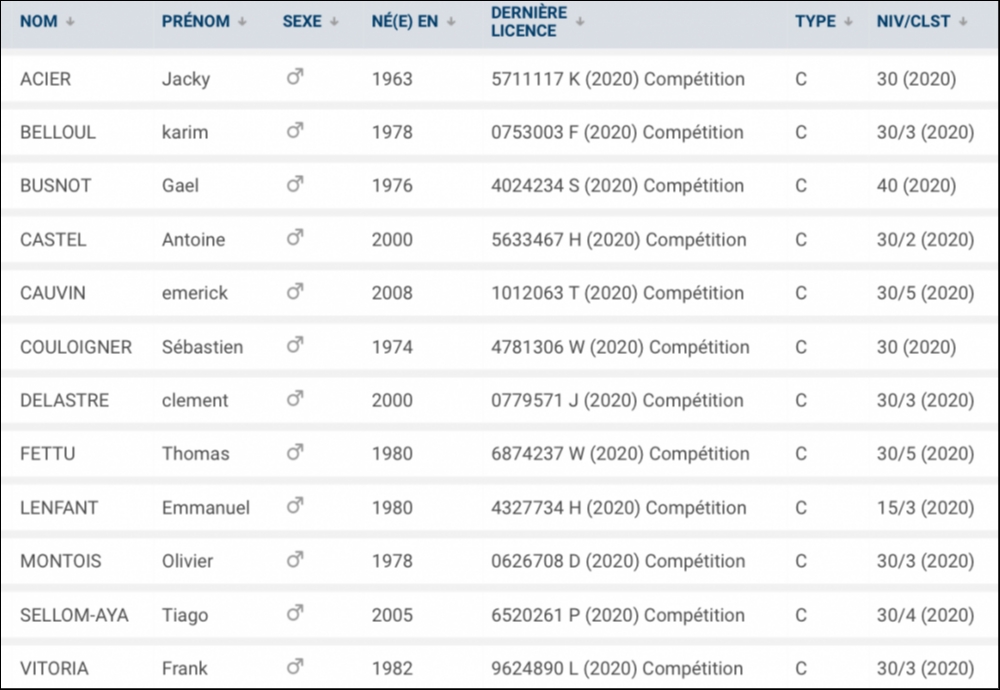This screenshot has height=690, width=1000.
Task: Click the NIV/CLST header label
Action: tap(913, 22)
